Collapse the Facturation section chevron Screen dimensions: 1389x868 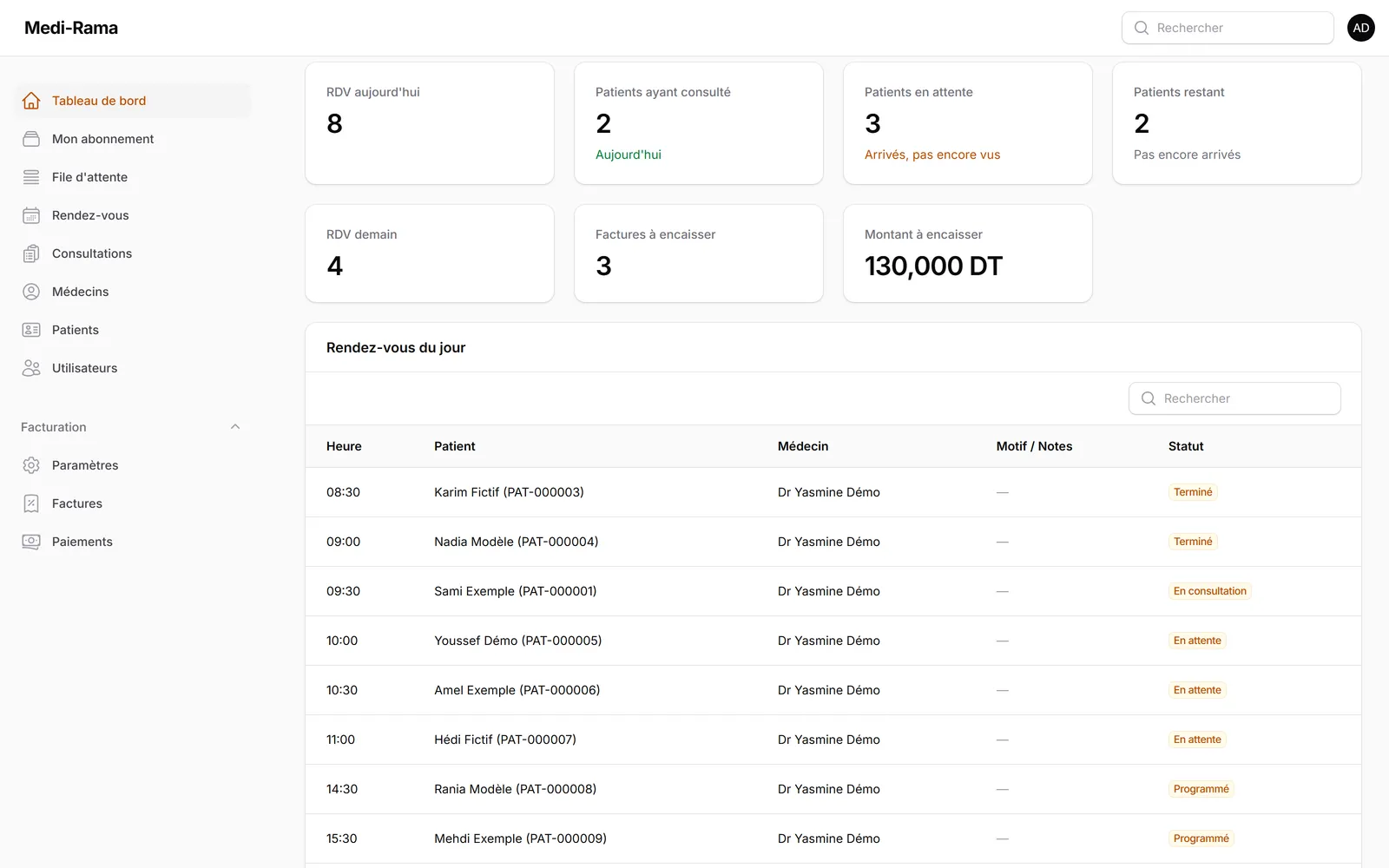(235, 427)
